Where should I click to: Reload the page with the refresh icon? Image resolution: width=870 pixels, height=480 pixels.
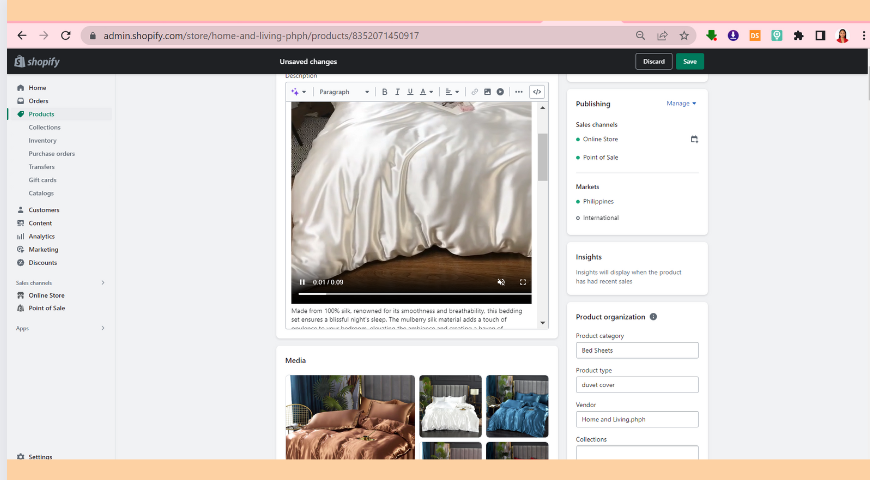(x=65, y=36)
